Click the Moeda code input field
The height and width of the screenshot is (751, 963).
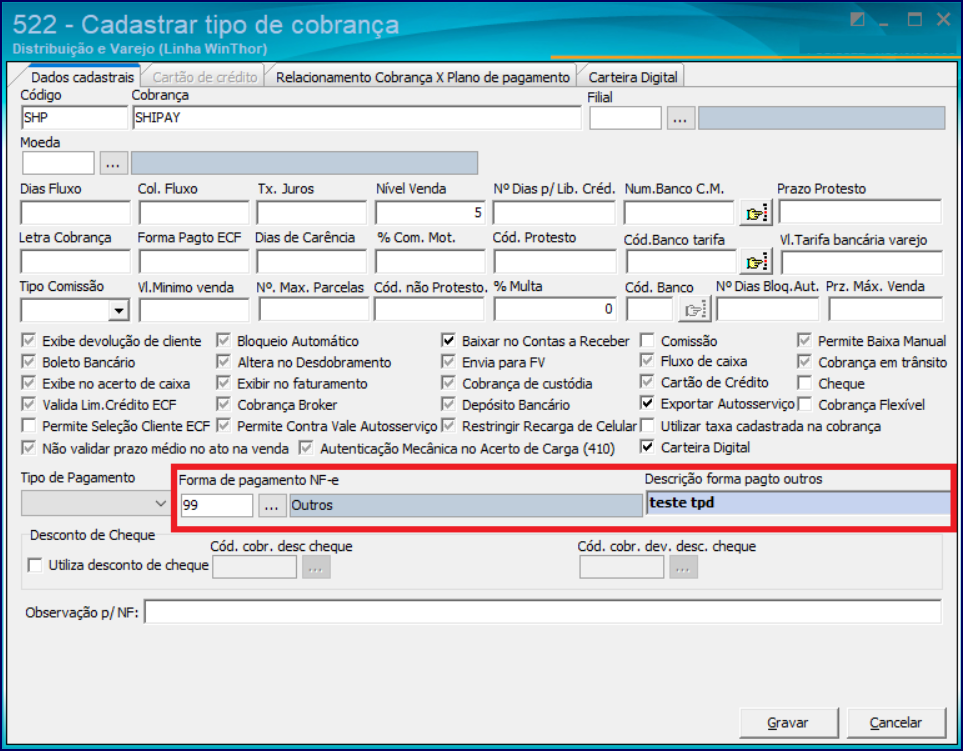pos(58,163)
